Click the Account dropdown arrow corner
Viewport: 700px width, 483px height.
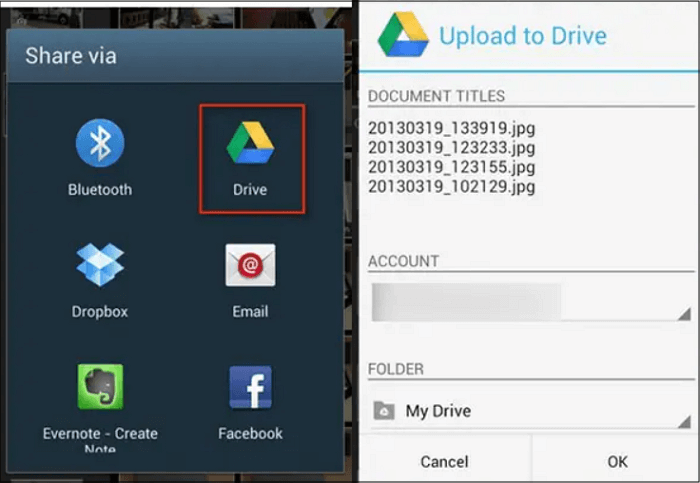(683, 314)
